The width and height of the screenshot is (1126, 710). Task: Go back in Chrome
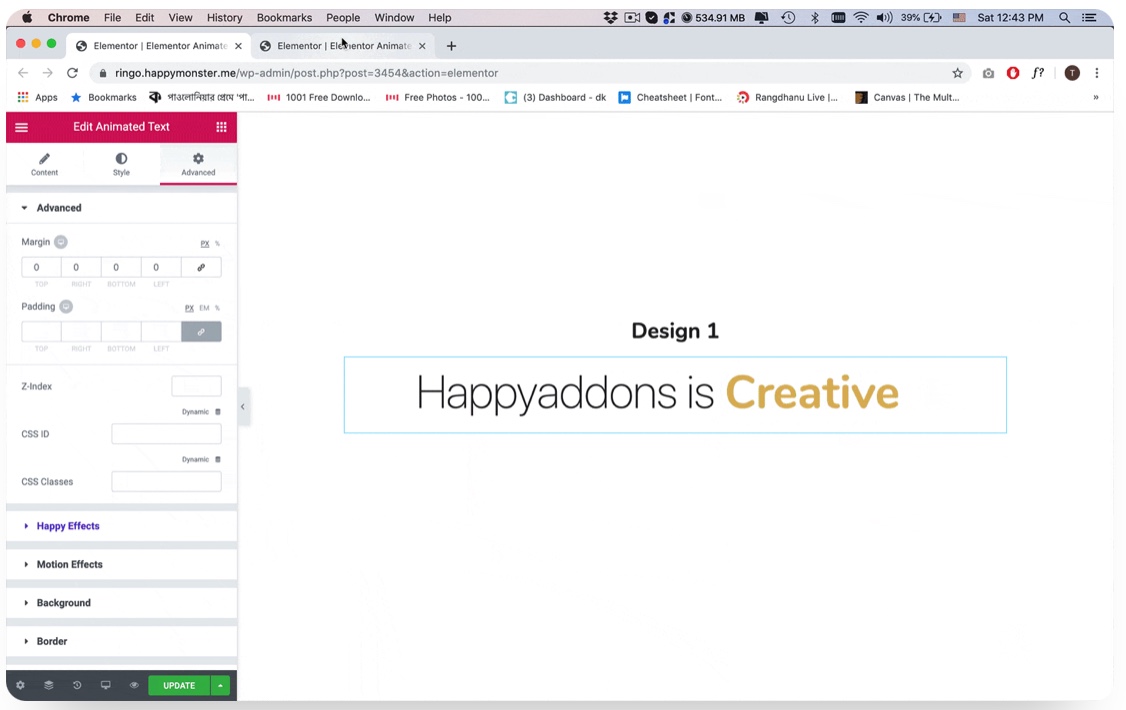(23, 73)
